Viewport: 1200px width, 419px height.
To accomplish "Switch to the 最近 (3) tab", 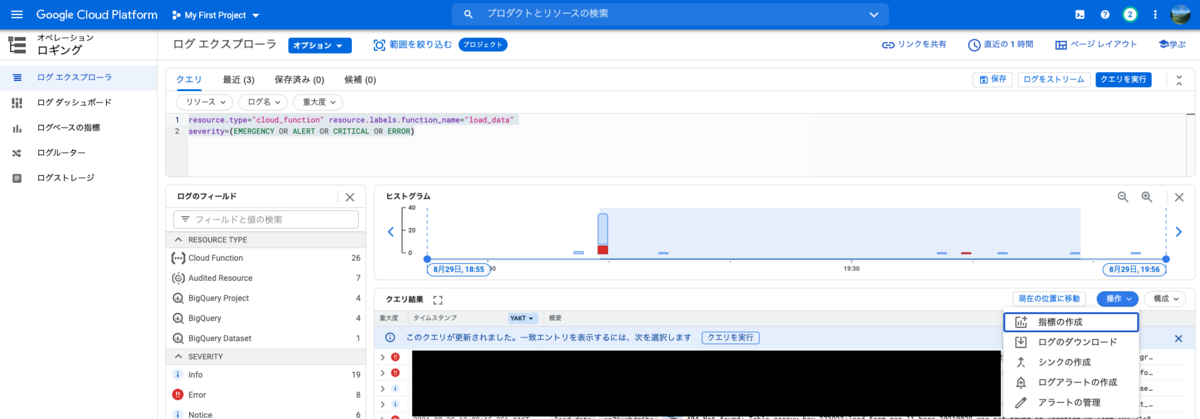I will pyautogui.click(x=238, y=80).
